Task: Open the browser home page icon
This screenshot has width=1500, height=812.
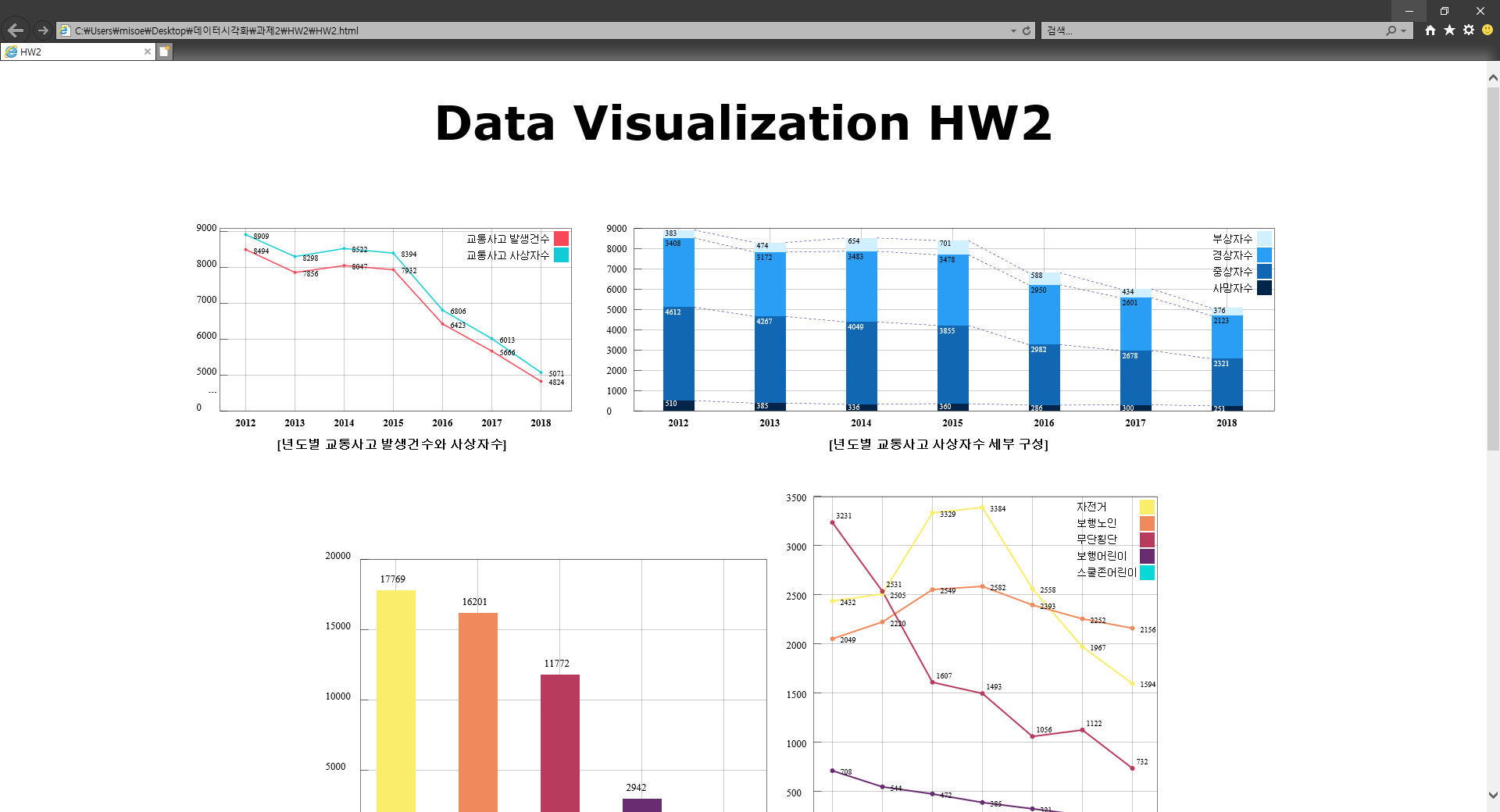Action: pyautogui.click(x=1430, y=30)
